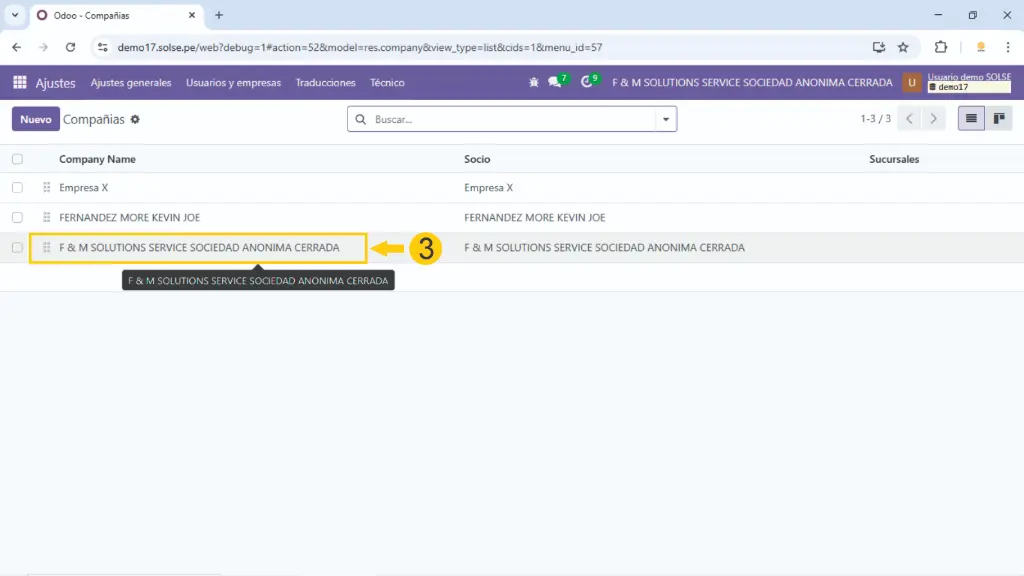Click the Compañías settings gear icon
Screen dimensions: 1024x576
[x=135, y=120]
